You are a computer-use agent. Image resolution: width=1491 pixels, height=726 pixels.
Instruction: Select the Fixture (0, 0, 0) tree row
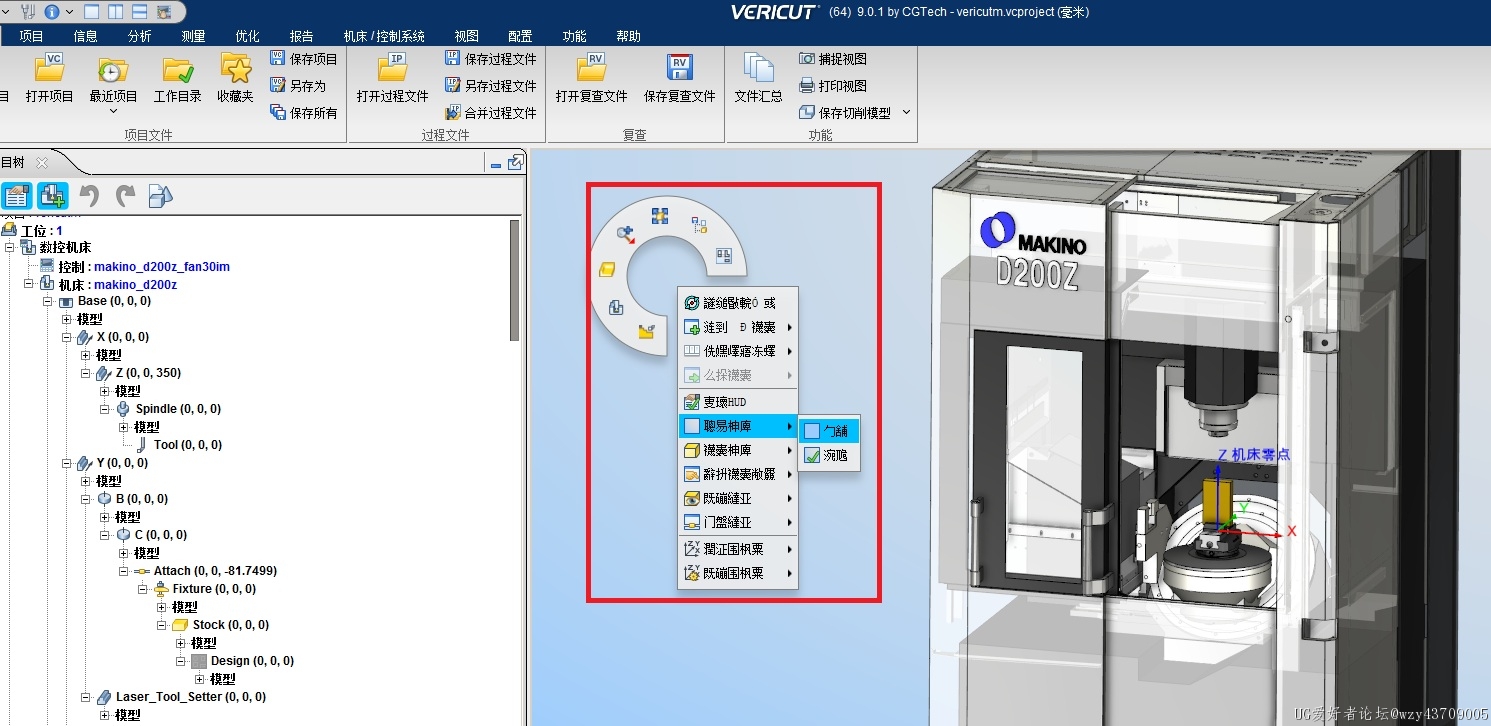click(x=204, y=589)
